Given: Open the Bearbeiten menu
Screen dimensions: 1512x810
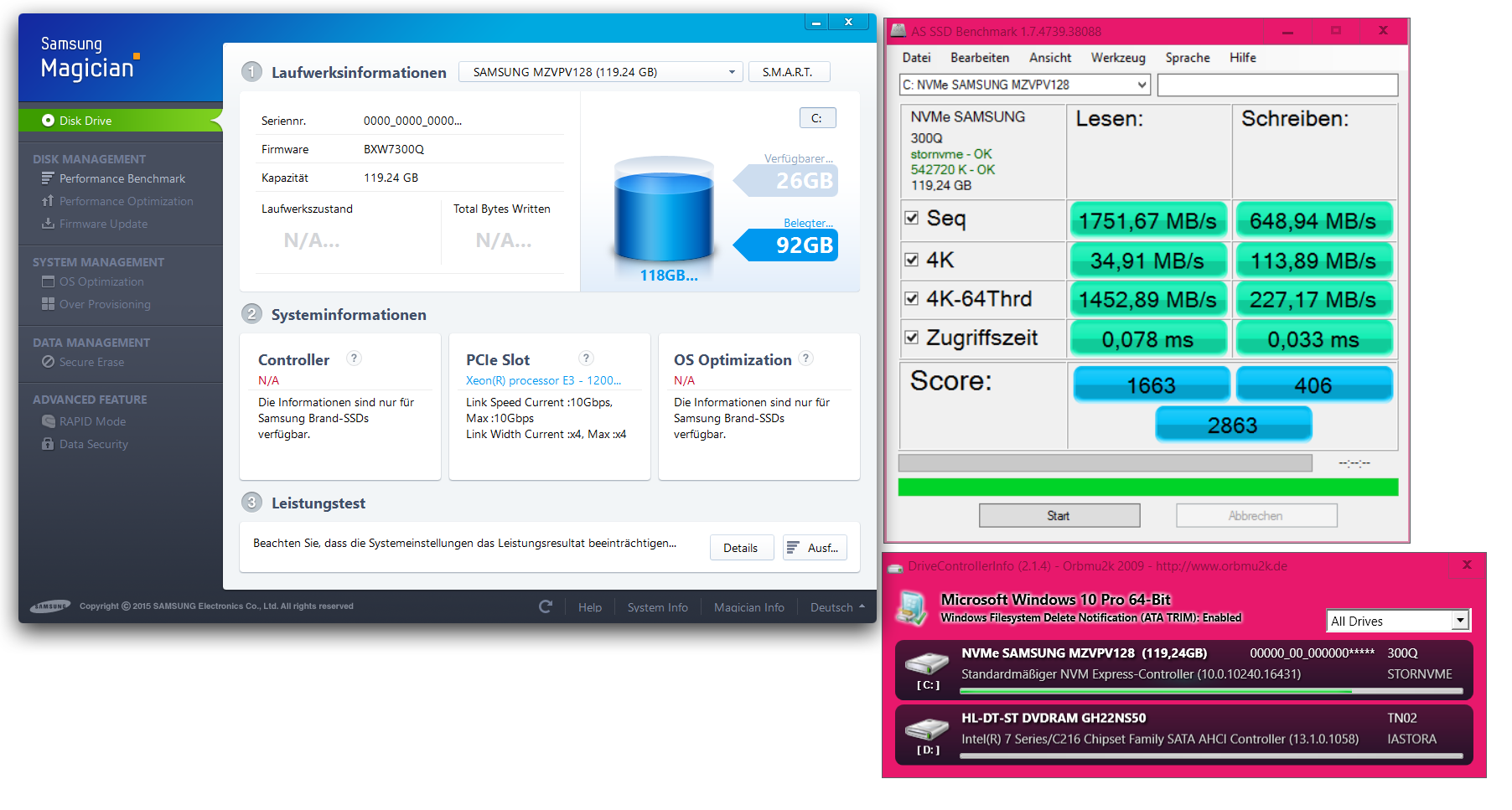Looking at the screenshot, I should [980, 58].
